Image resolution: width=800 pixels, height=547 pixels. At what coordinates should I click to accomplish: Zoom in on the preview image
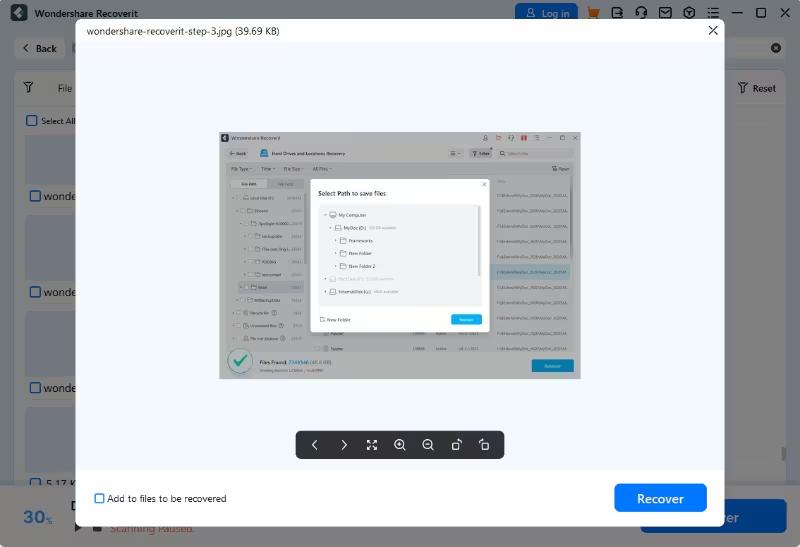(x=400, y=445)
